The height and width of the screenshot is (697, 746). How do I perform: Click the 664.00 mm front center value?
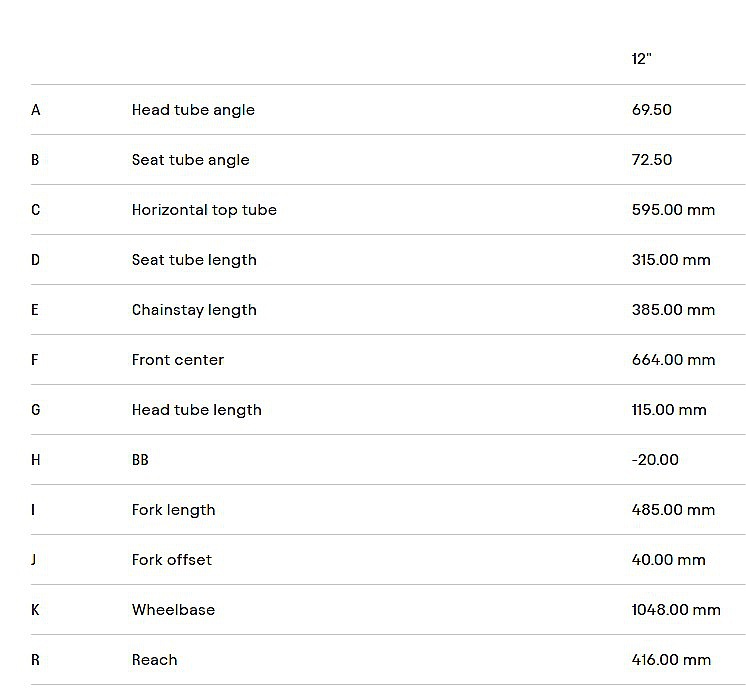point(673,360)
